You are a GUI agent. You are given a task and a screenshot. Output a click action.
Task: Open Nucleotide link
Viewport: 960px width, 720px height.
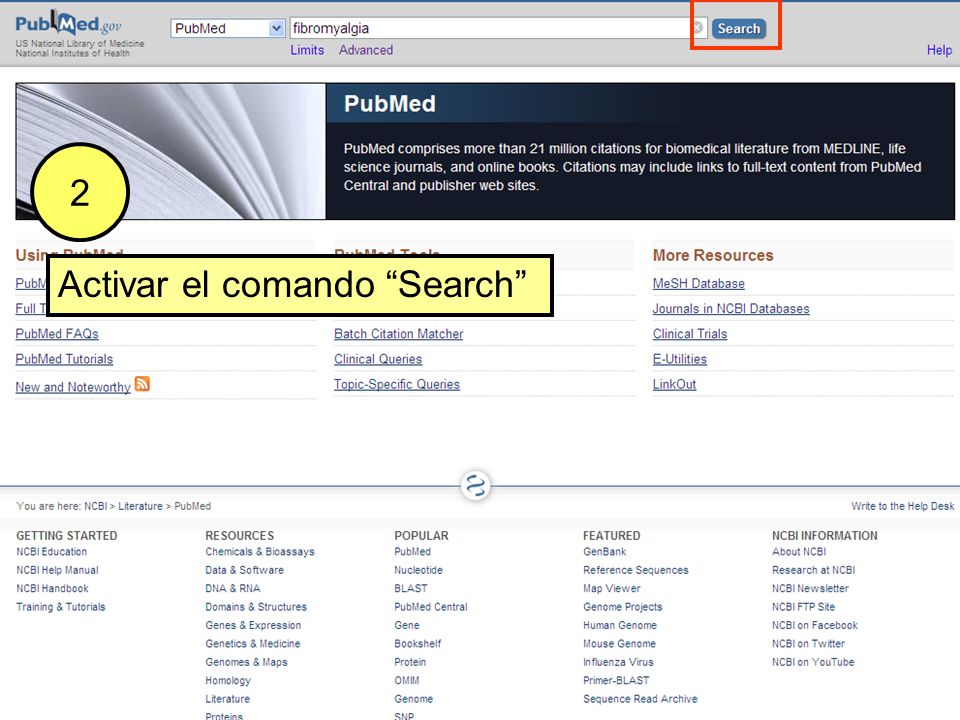point(418,570)
